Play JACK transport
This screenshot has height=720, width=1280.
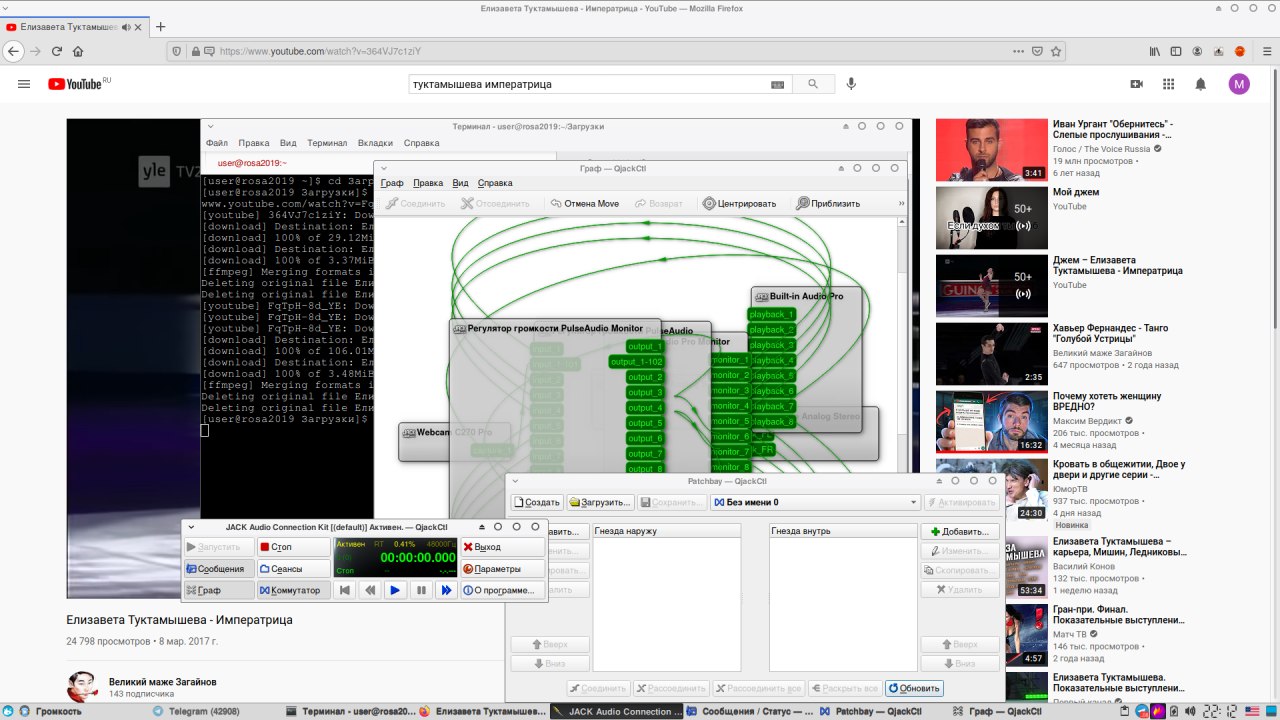(395, 590)
